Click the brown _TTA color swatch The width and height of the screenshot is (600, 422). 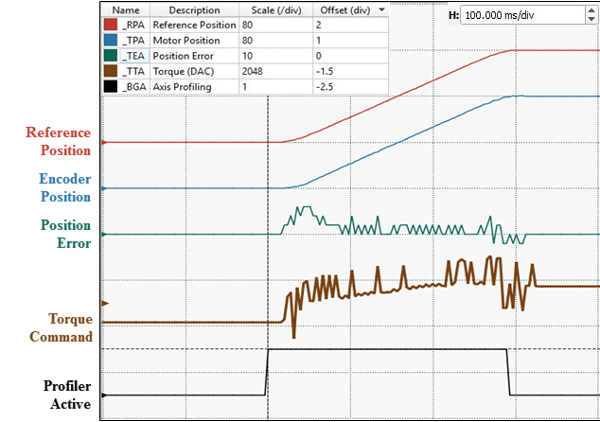(x=111, y=71)
